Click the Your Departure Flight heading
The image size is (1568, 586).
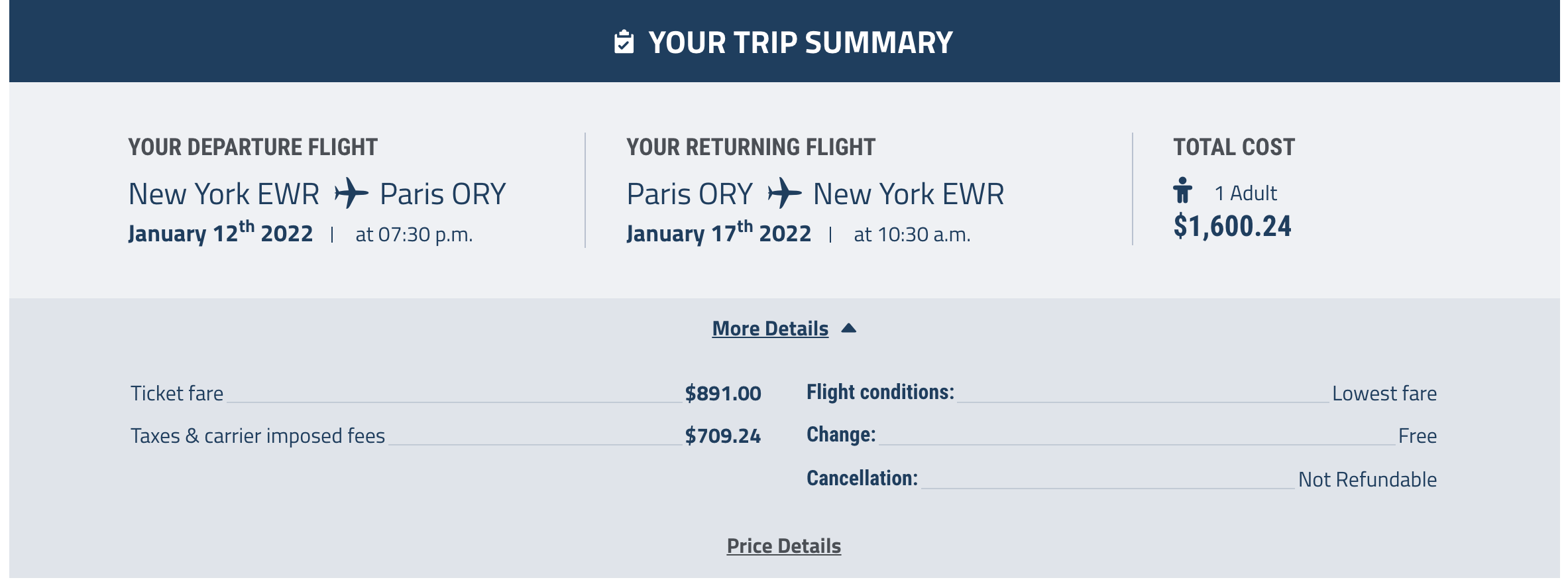252,147
